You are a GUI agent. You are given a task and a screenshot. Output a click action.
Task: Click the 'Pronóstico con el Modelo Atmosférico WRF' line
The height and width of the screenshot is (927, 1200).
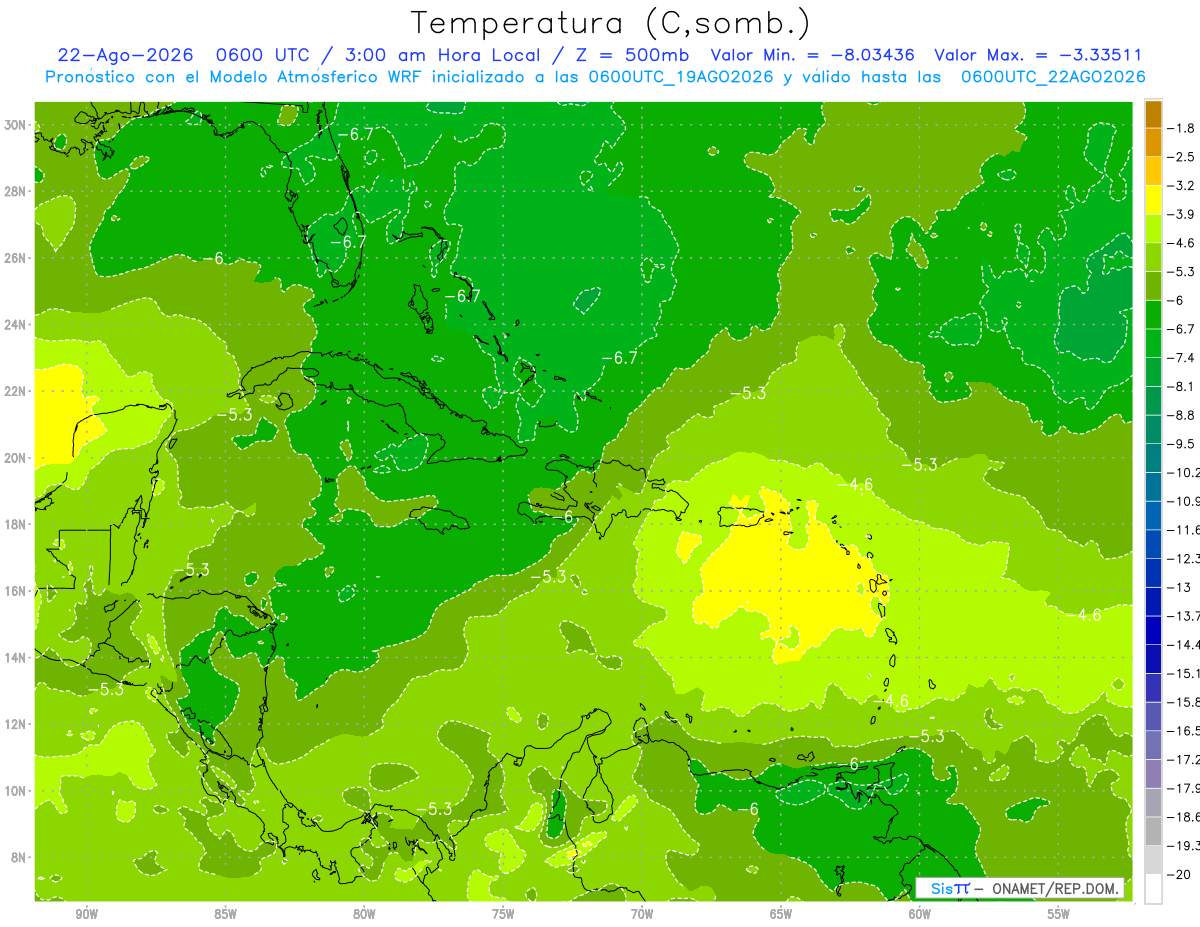(596, 77)
